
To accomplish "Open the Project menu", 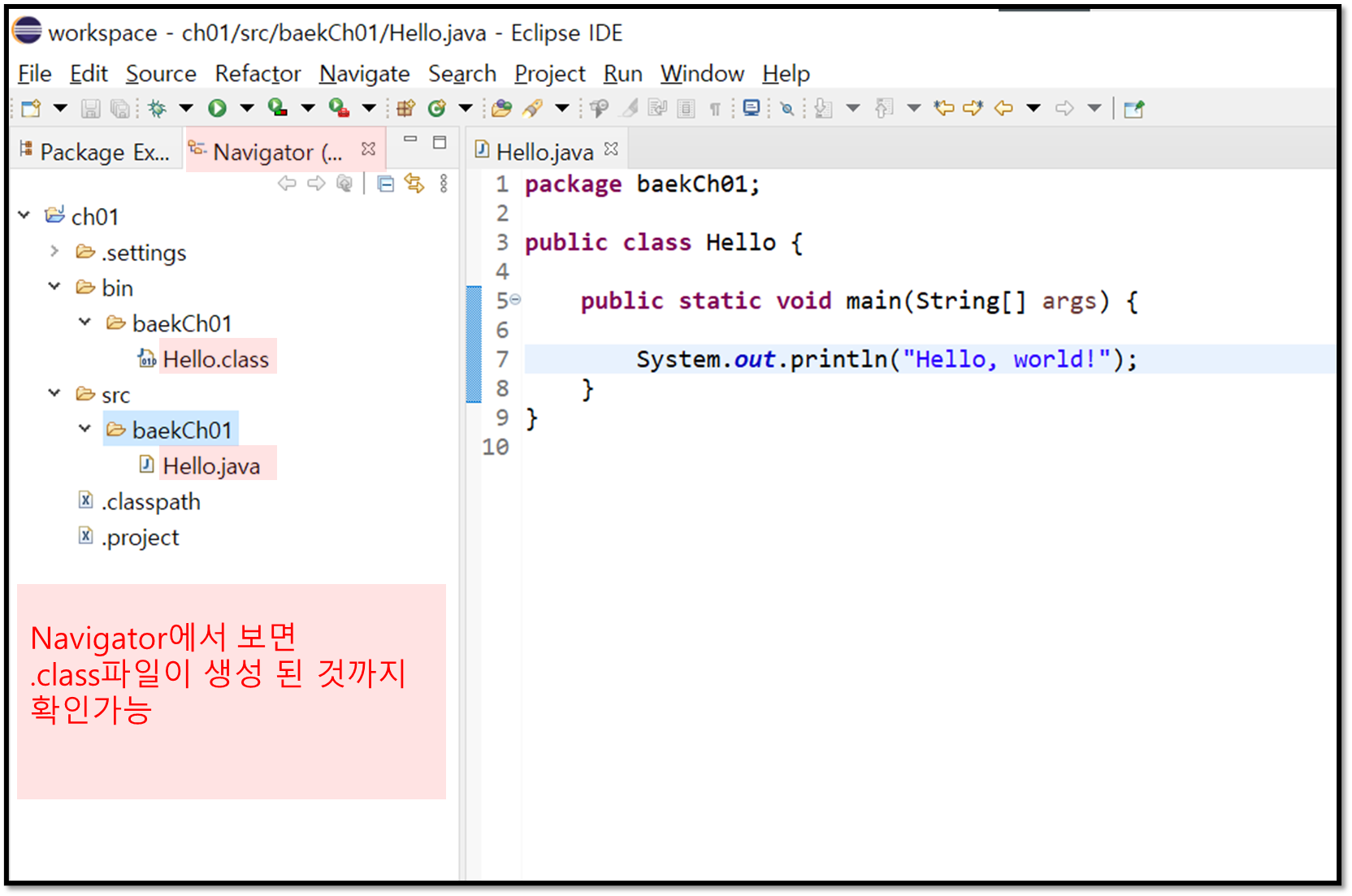I will click(550, 74).
